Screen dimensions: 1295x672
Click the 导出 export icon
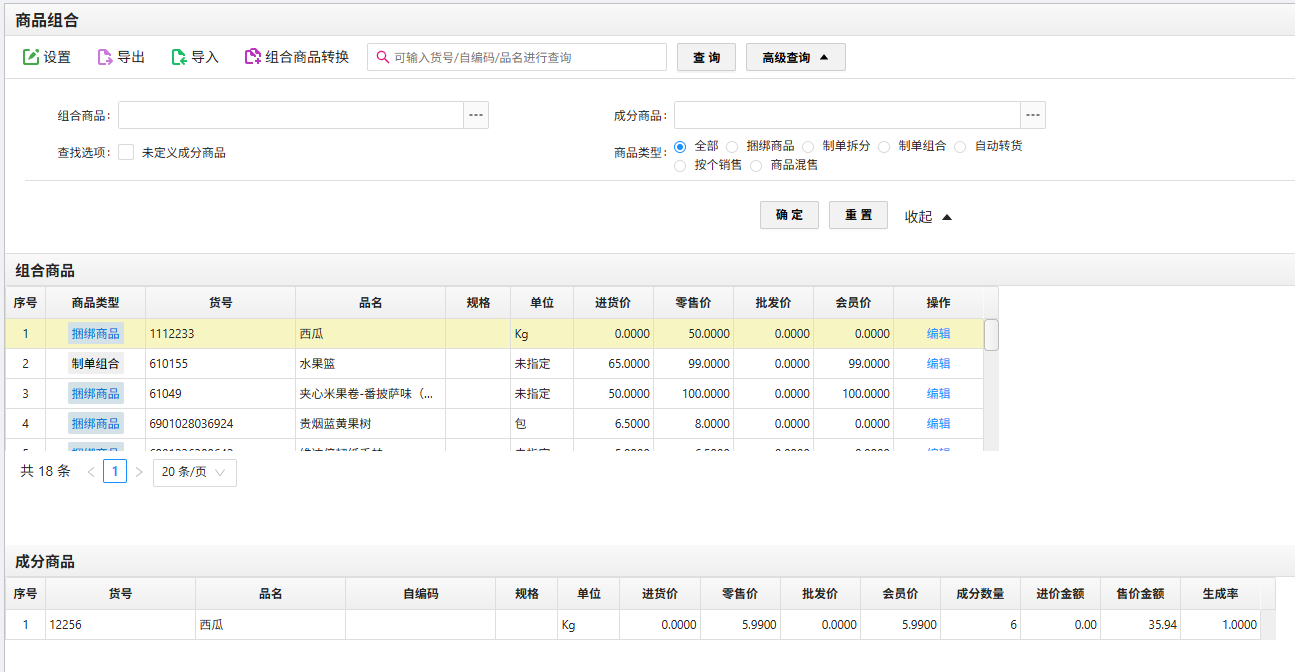(105, 57)
